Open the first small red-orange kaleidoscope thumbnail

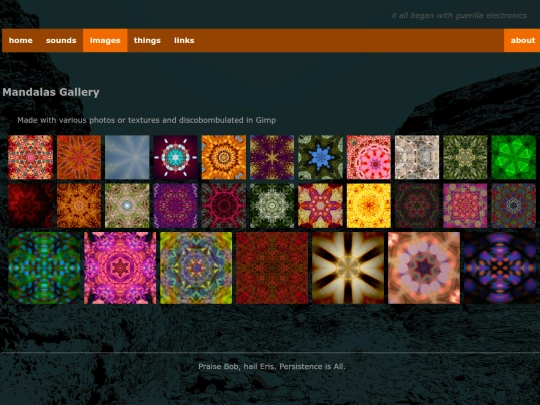31,157
